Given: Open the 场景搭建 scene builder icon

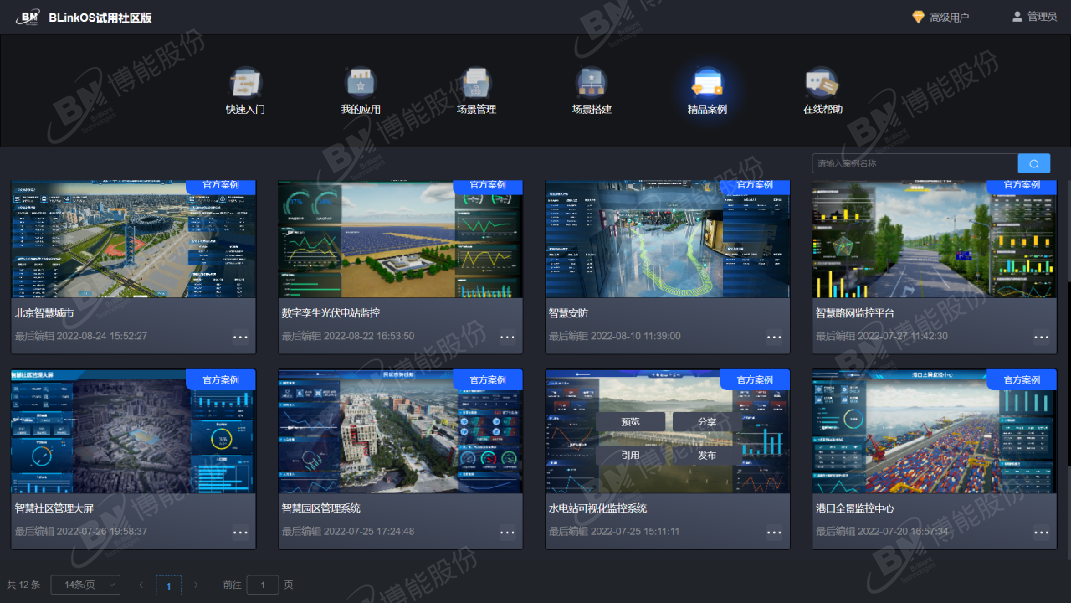Looking at the screenshot, I should coord(591,83).
